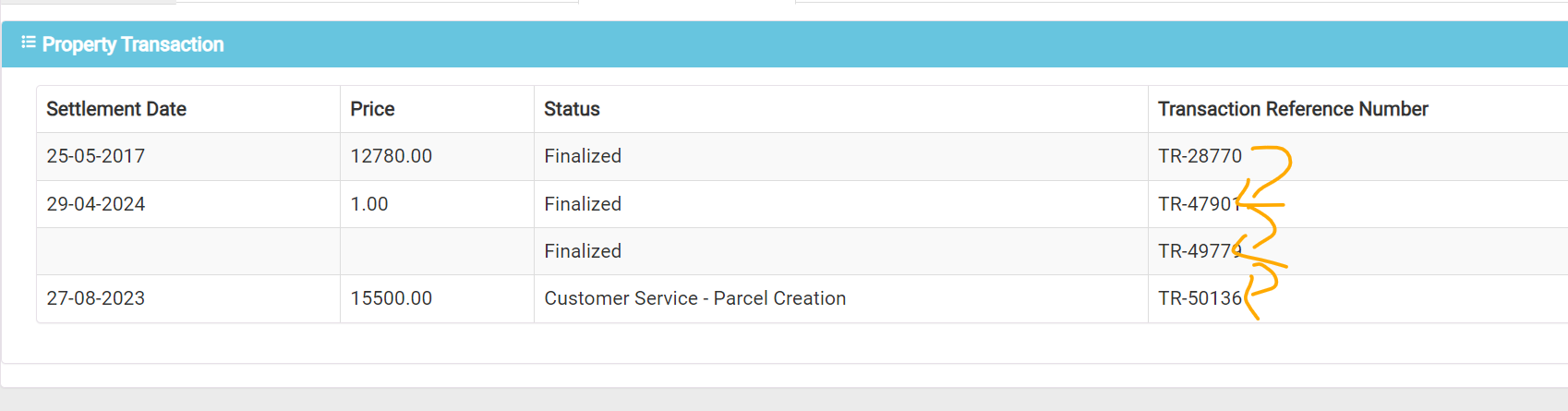Open transaction reference TR-28770
This screenshot has width=1568, height=411.
(x=1200, y=156)
